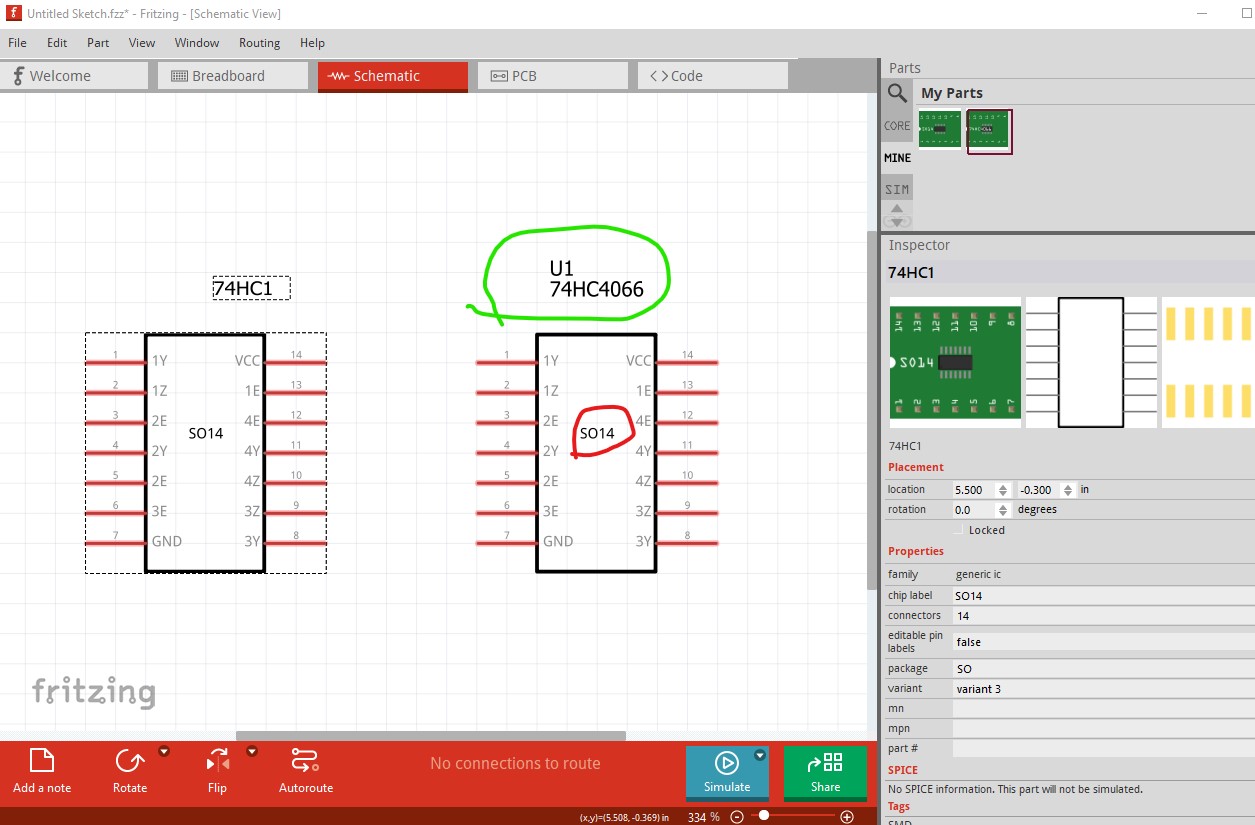Select the 74HC1 label on canvas
Screen dimensions: 1255x825
click(x=250, y=289)
